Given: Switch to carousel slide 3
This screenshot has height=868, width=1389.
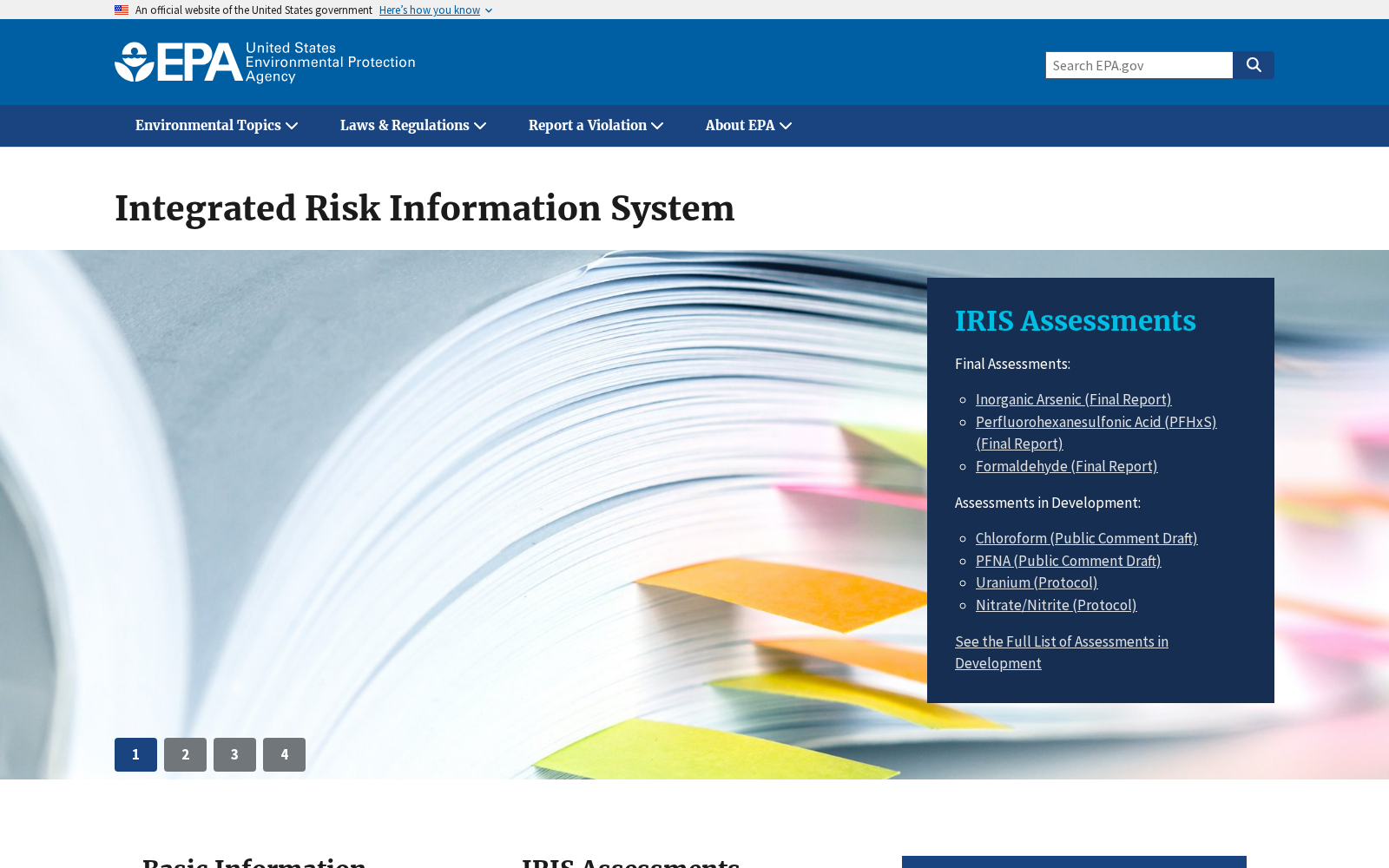Looking at the screenshot, I should point(234,754).
